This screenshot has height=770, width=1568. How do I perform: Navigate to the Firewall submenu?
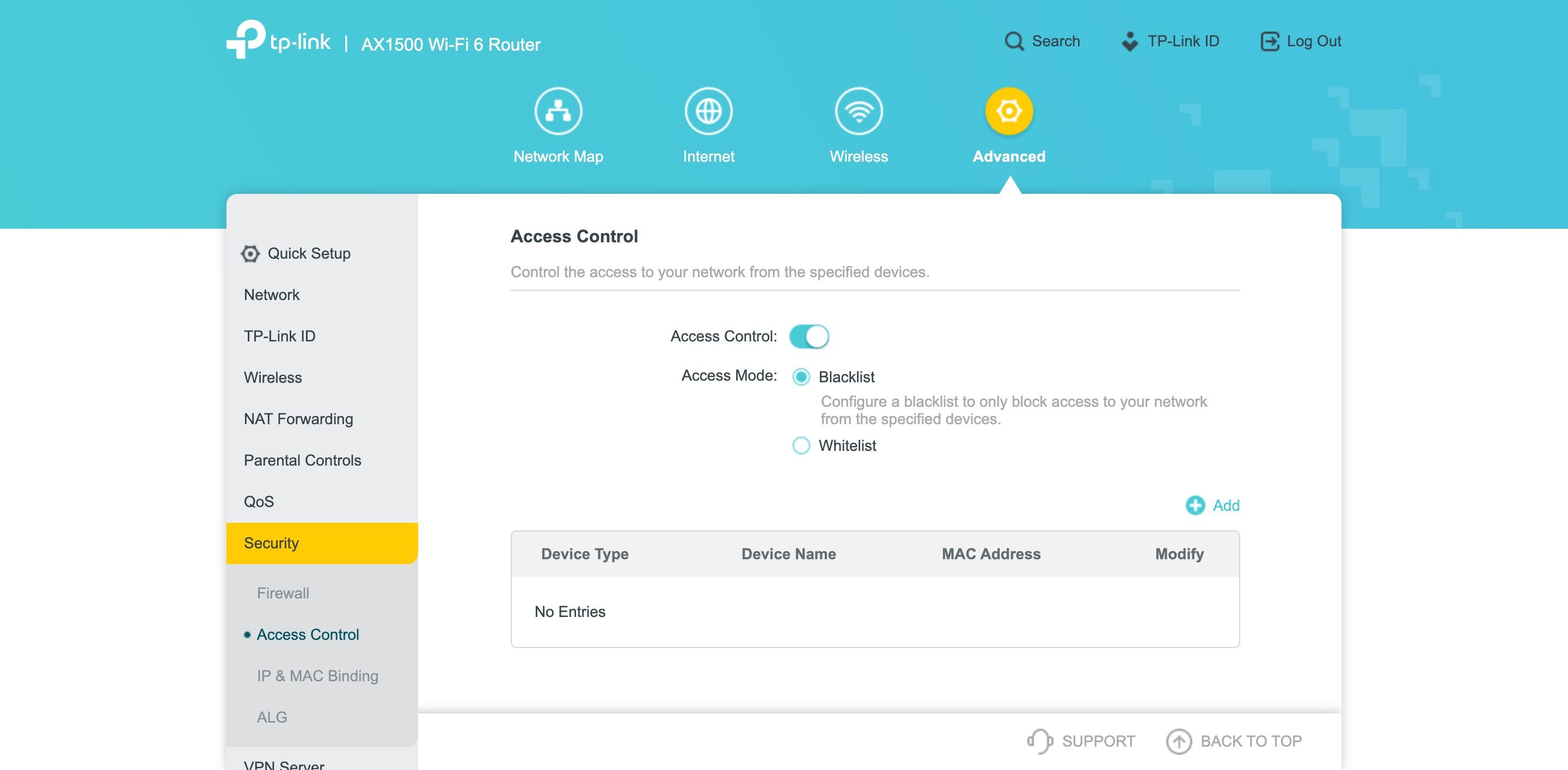282,593
